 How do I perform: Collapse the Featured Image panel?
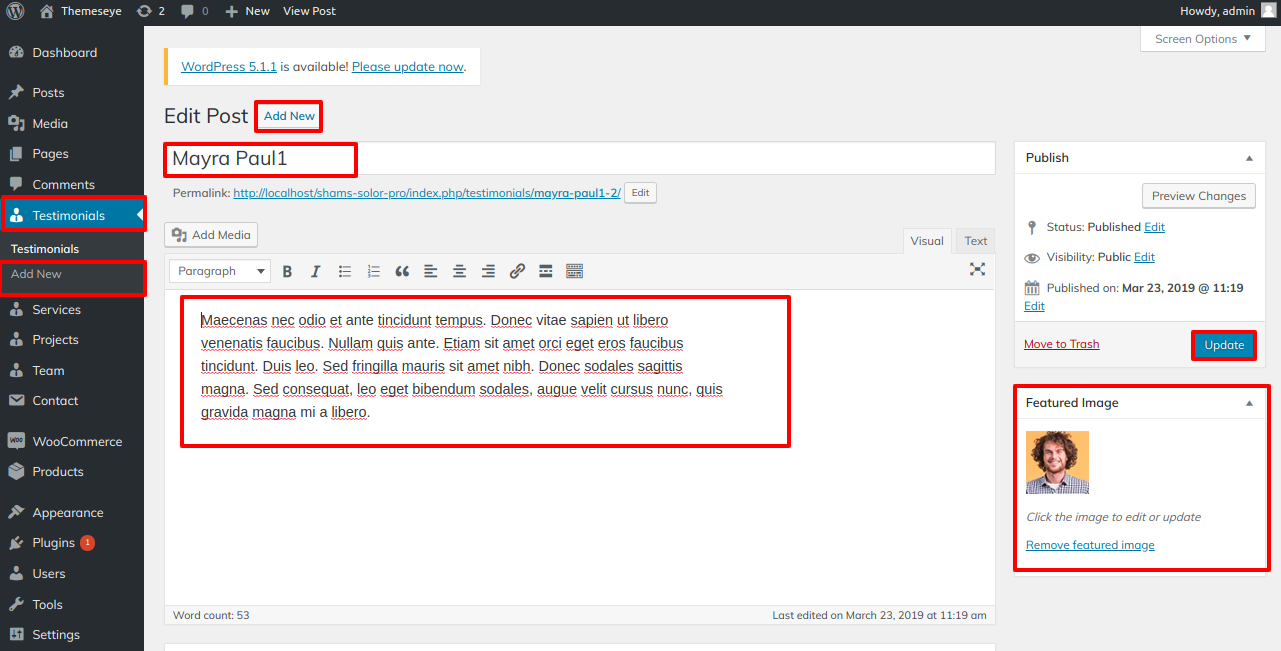tap(1249, 403)
